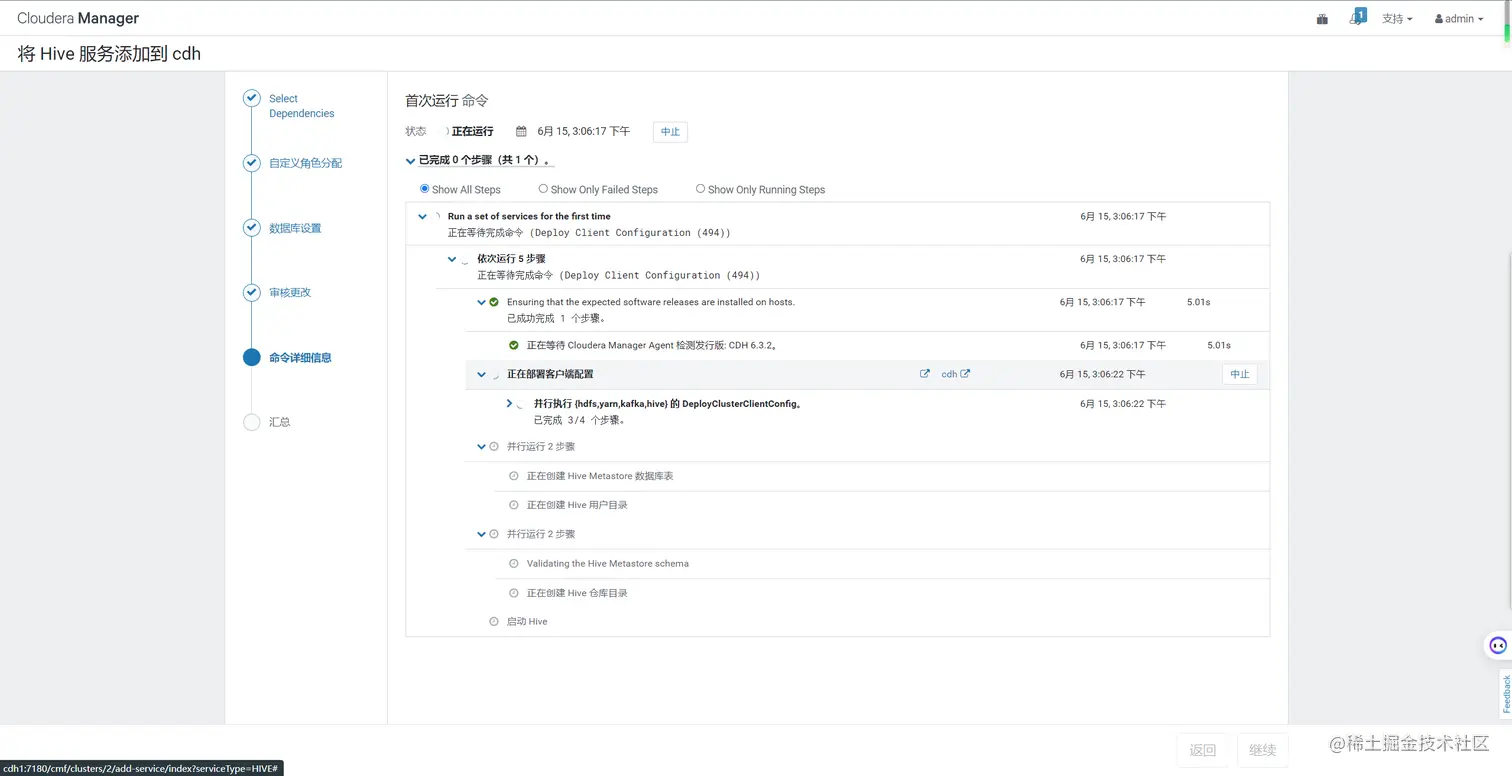Image resolution: width=1512 pixels, height=776 pixels.
Task: Click the 5.01s duration of Ensuring row
Action: tap(1198, 302)
